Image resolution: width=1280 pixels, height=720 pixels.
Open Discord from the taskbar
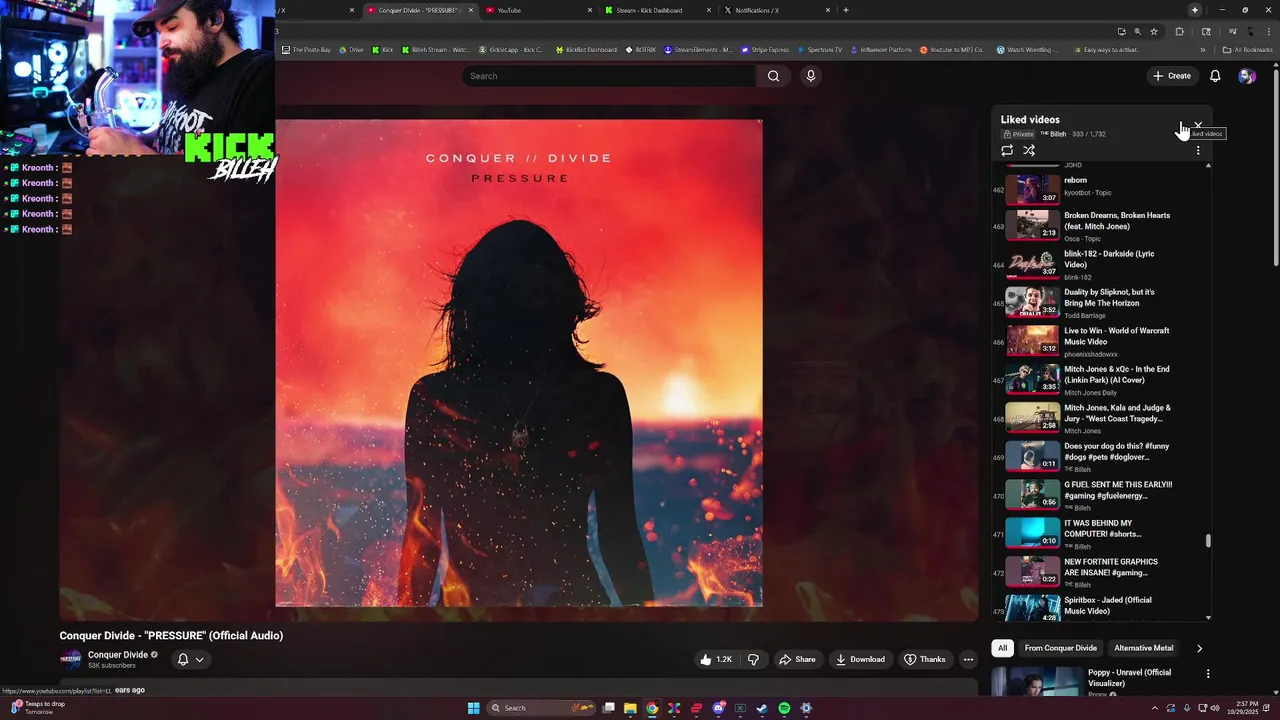click(718, 708)
